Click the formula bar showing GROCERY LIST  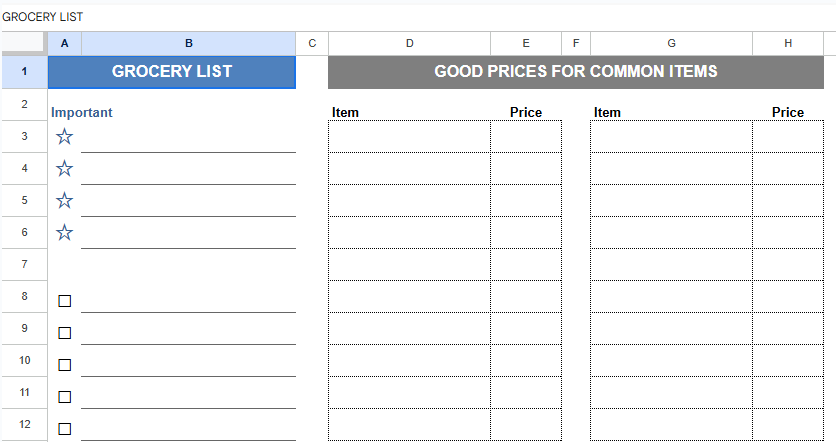point(300,17)
